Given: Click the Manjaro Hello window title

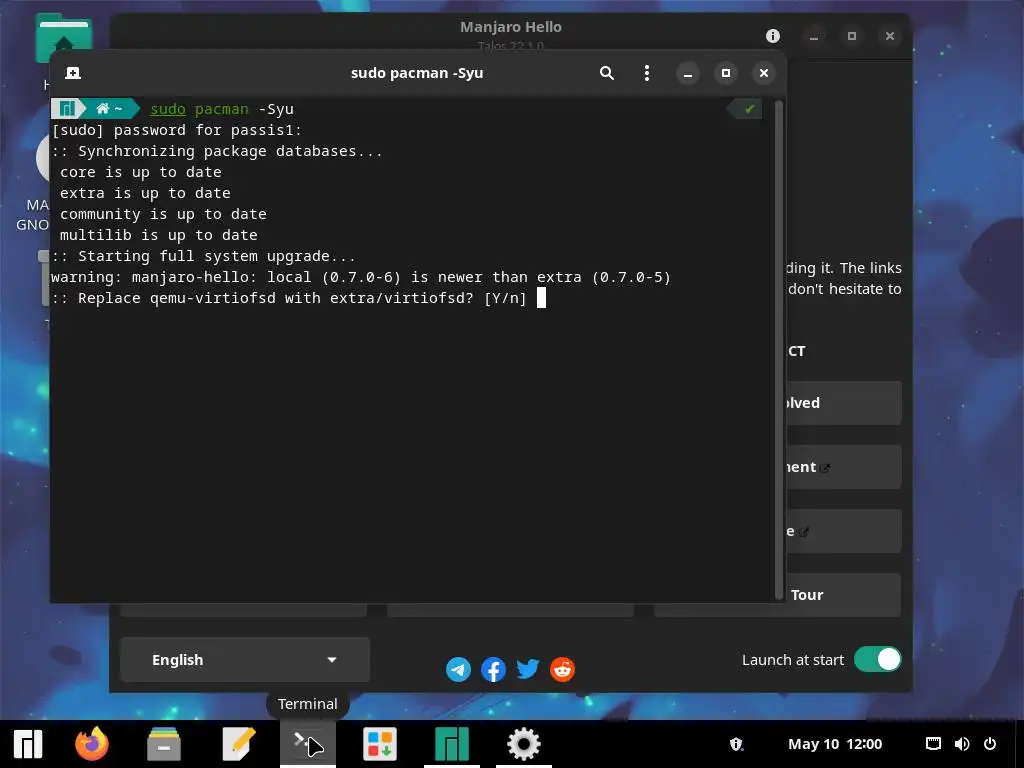Looking at the screenshot, I should pos(511,27).
